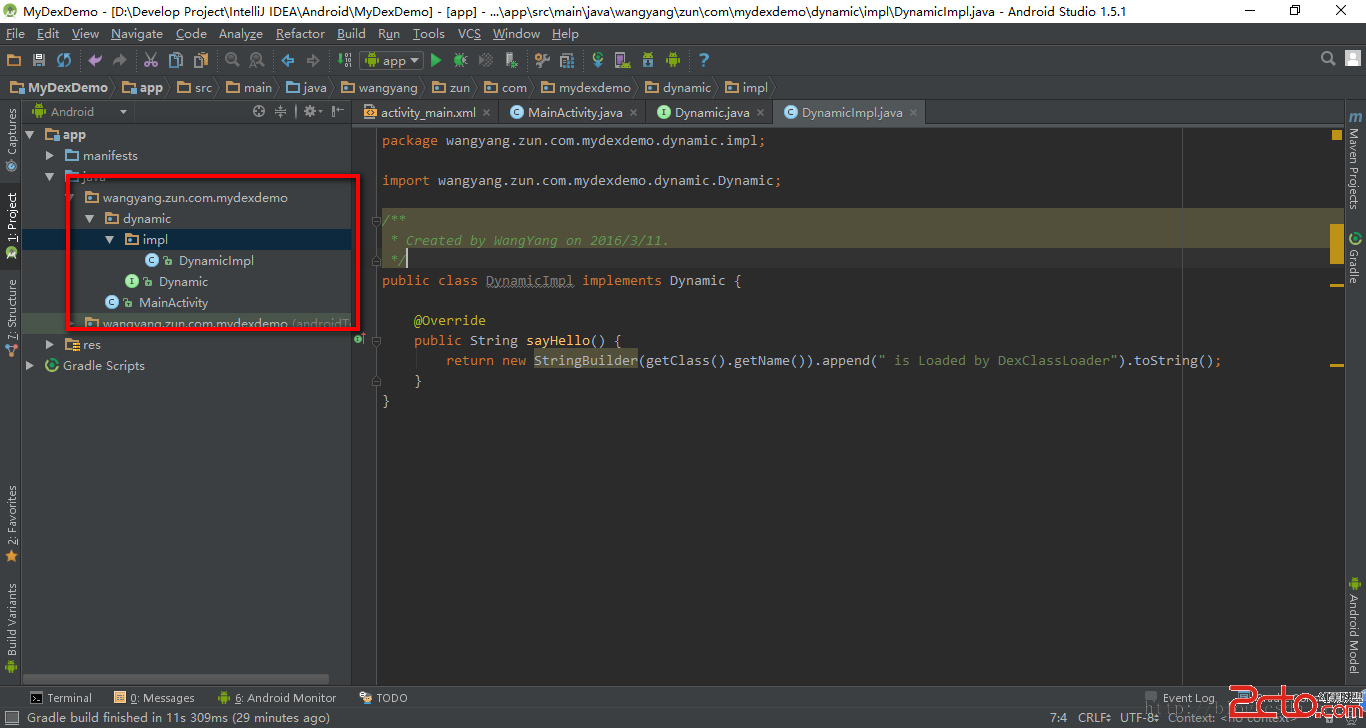Select DynamicImpl class in project tree

(x=216, y=261)
